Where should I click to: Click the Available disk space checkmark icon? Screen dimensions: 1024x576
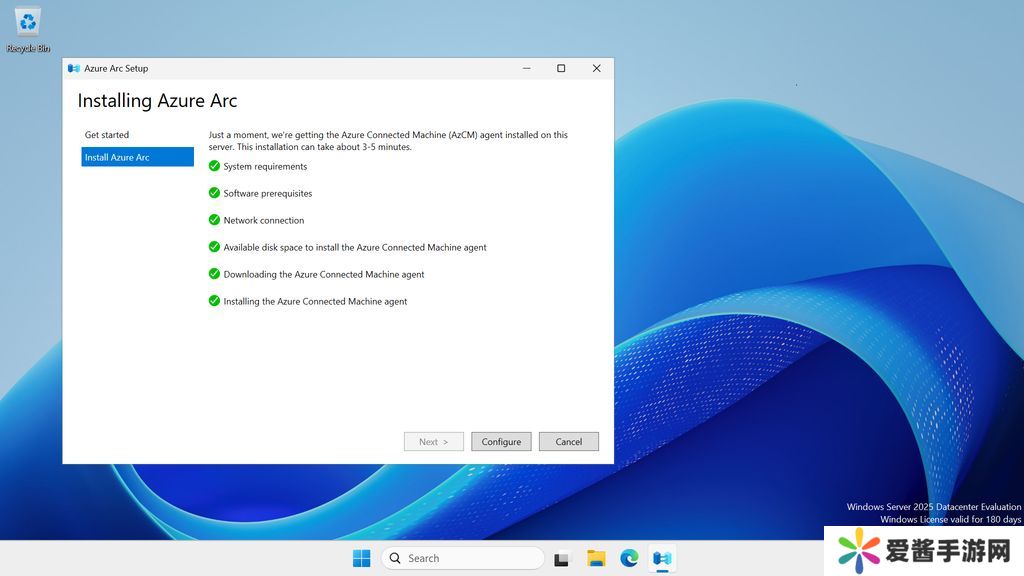(214, 247)
